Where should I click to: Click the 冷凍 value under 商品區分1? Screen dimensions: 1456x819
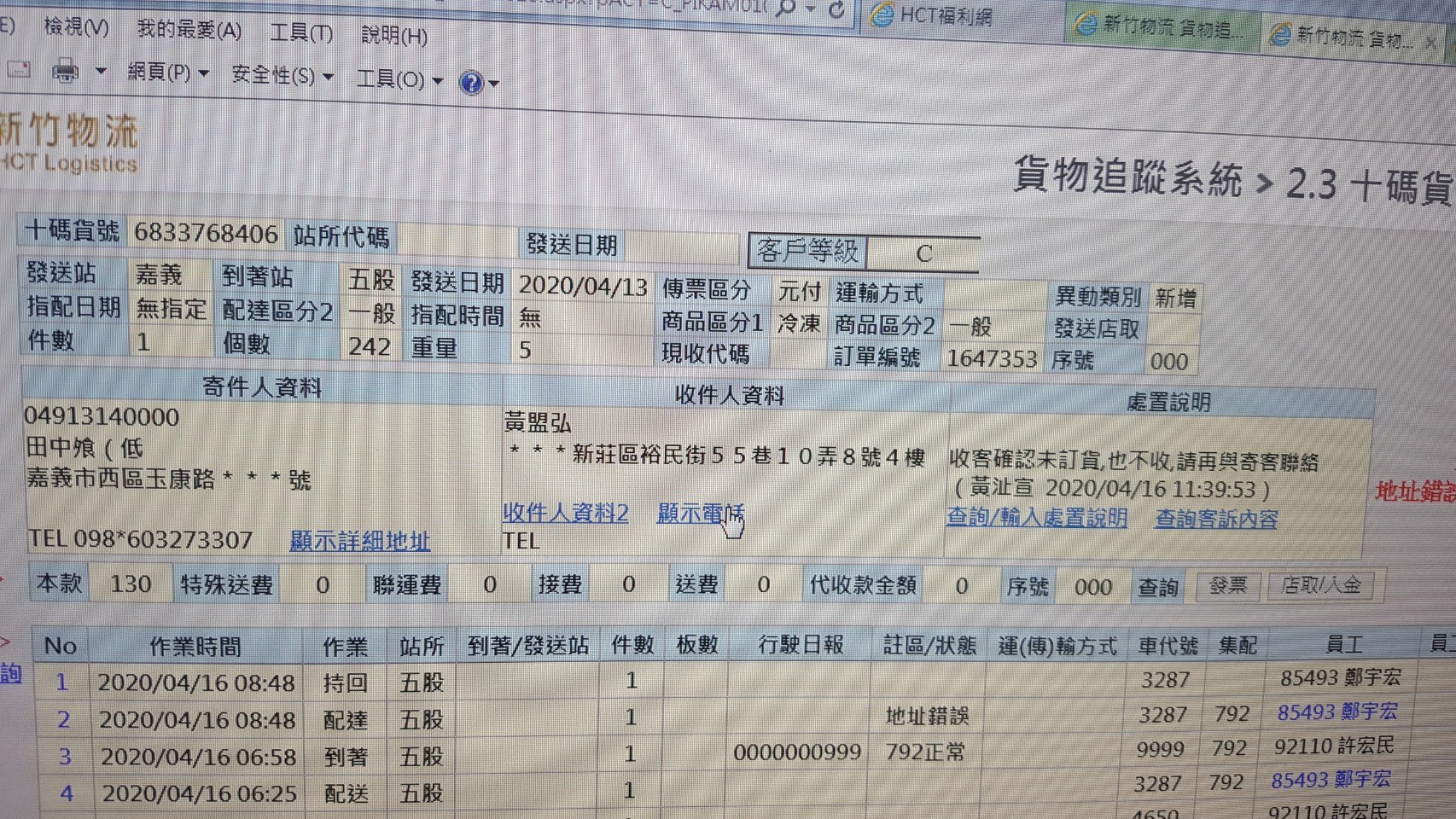799,323
